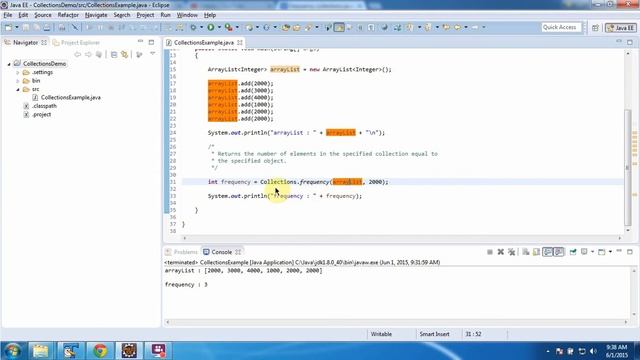
Task: Open File Explorer from the taskbar
Action: 40,351
